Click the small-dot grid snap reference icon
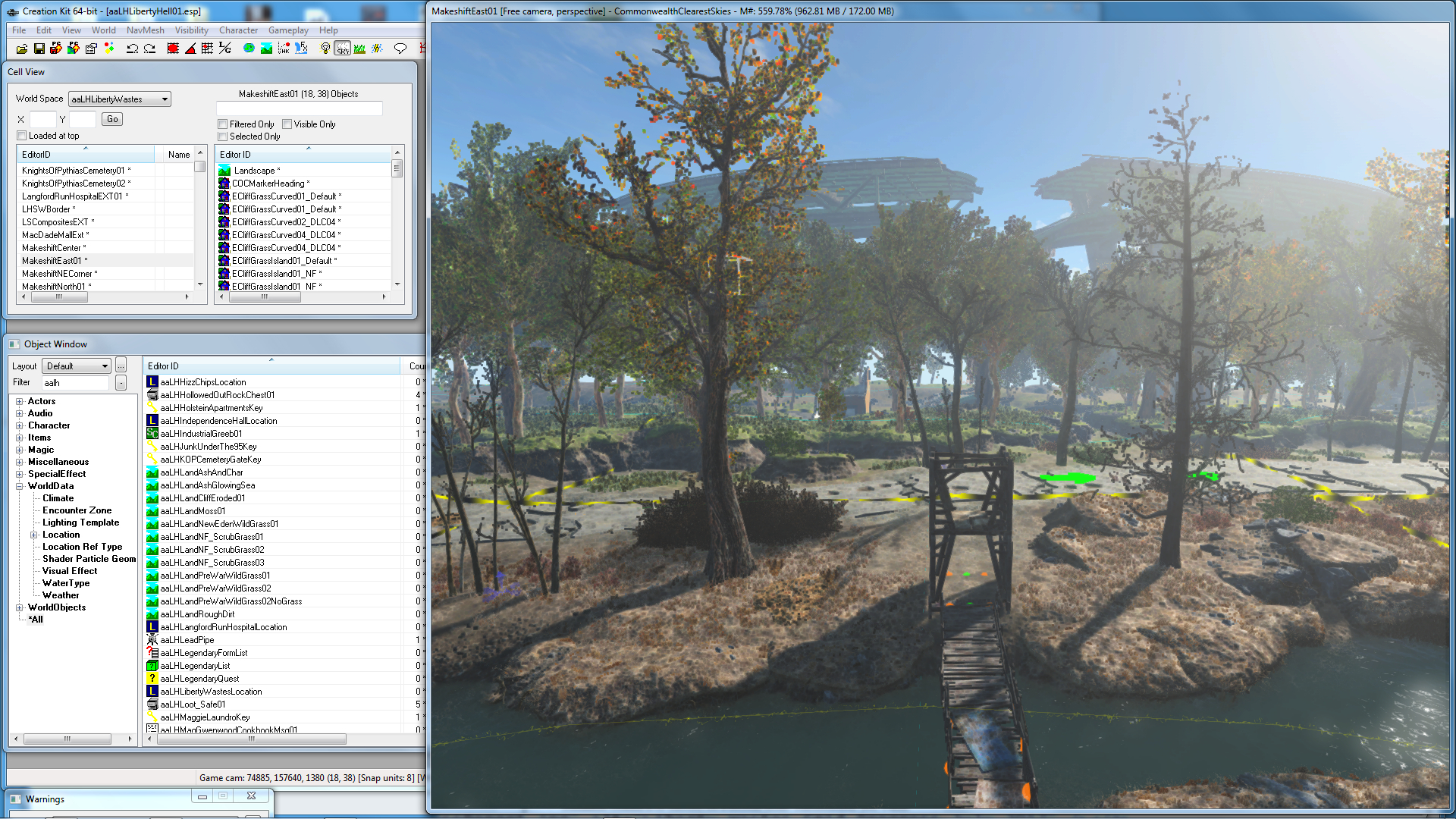The height and width of the screenshot is (819, 1456). point(207,49)
